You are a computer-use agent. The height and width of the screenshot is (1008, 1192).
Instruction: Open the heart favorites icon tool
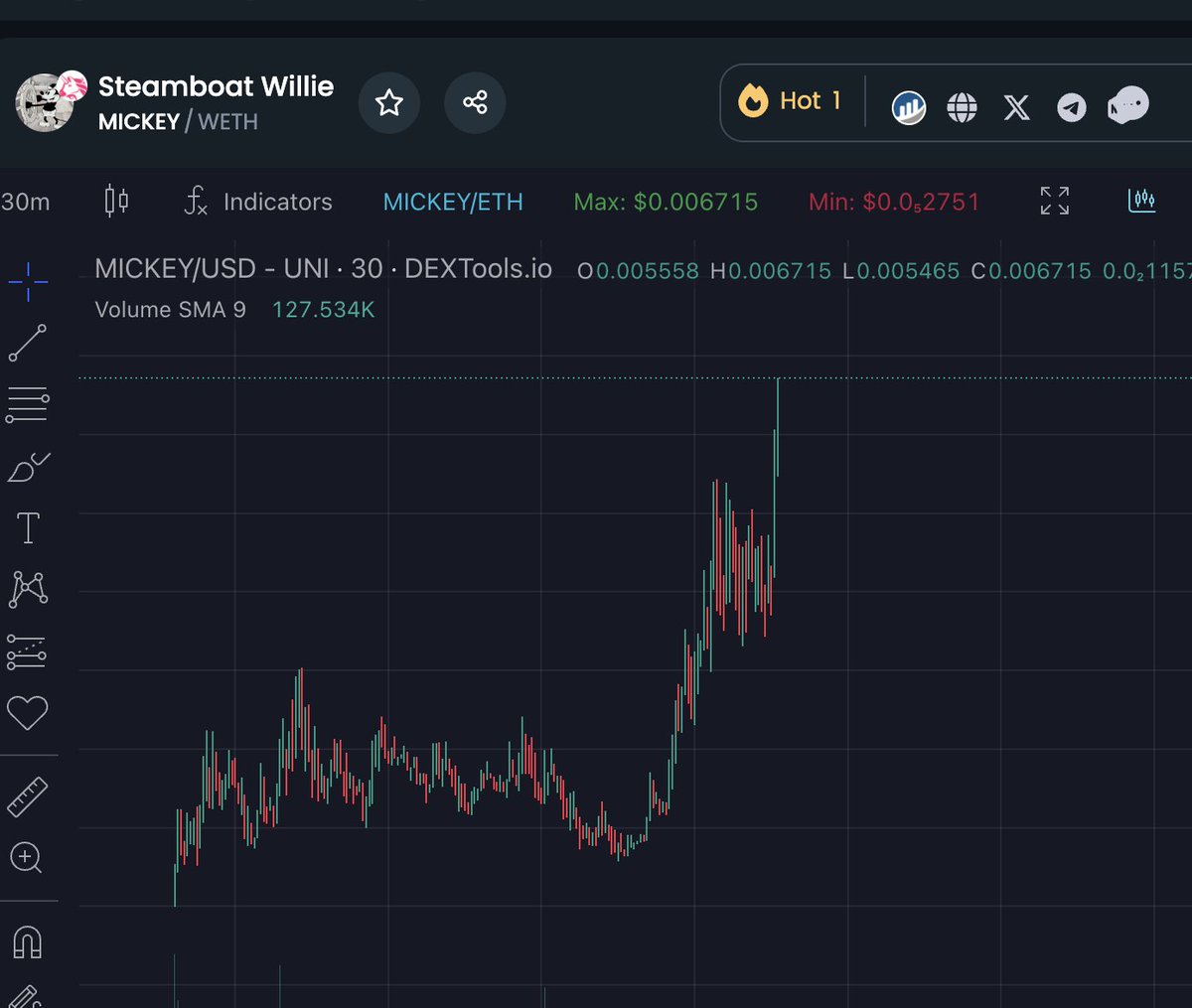[x=28, y=713]
